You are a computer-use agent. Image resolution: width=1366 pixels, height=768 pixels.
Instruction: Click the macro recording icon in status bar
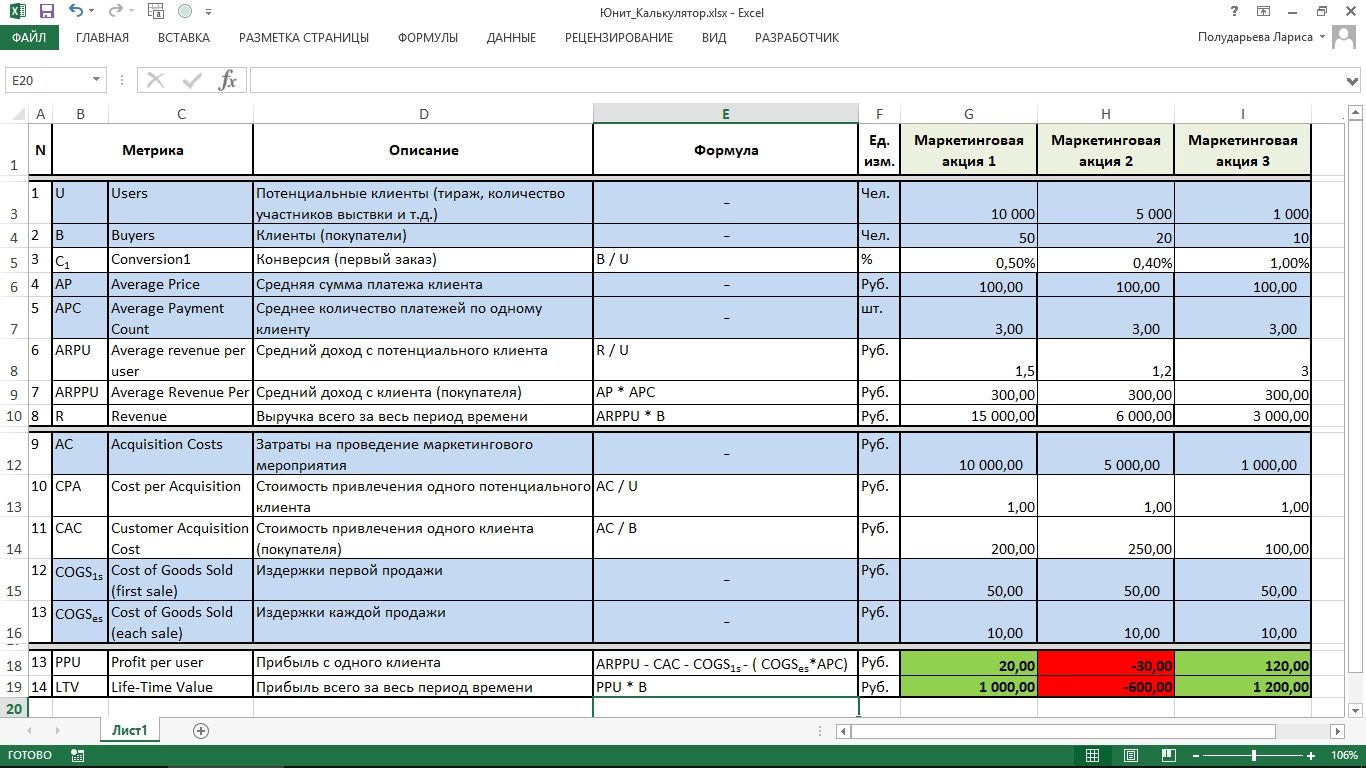[x=77, y=756]
